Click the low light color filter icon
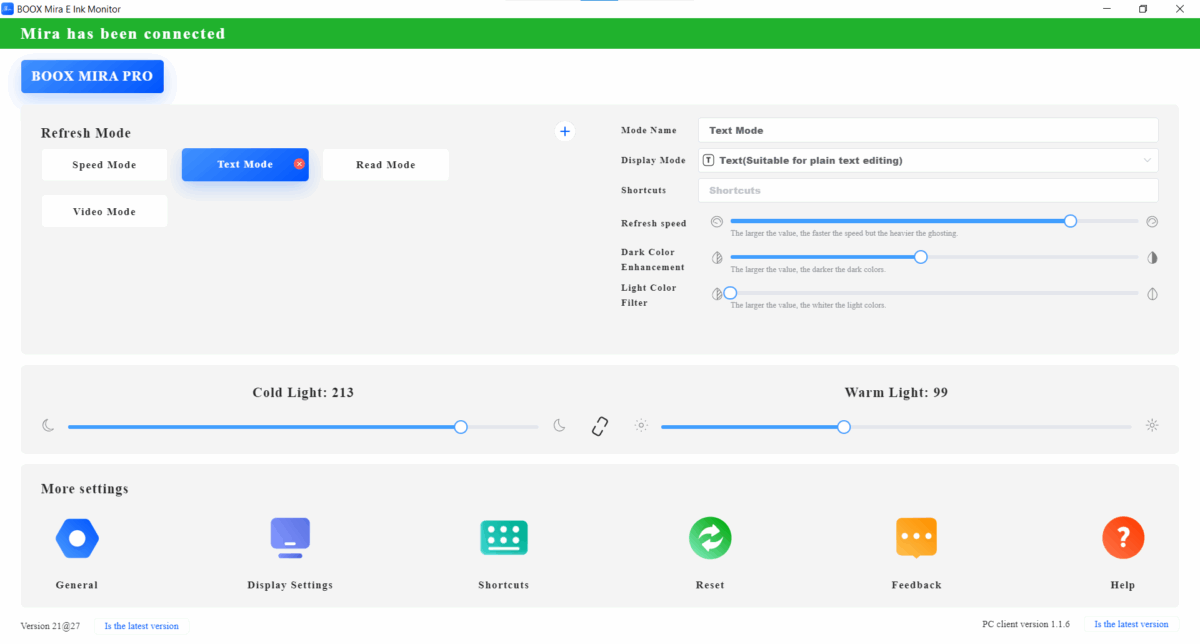 click(x=717, y=294)
